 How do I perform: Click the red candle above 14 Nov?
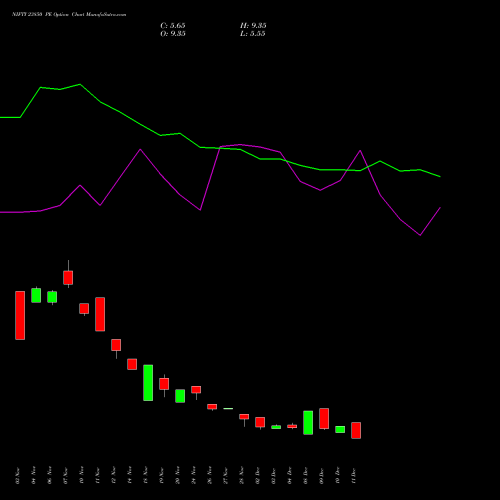(x=132, y=364)
